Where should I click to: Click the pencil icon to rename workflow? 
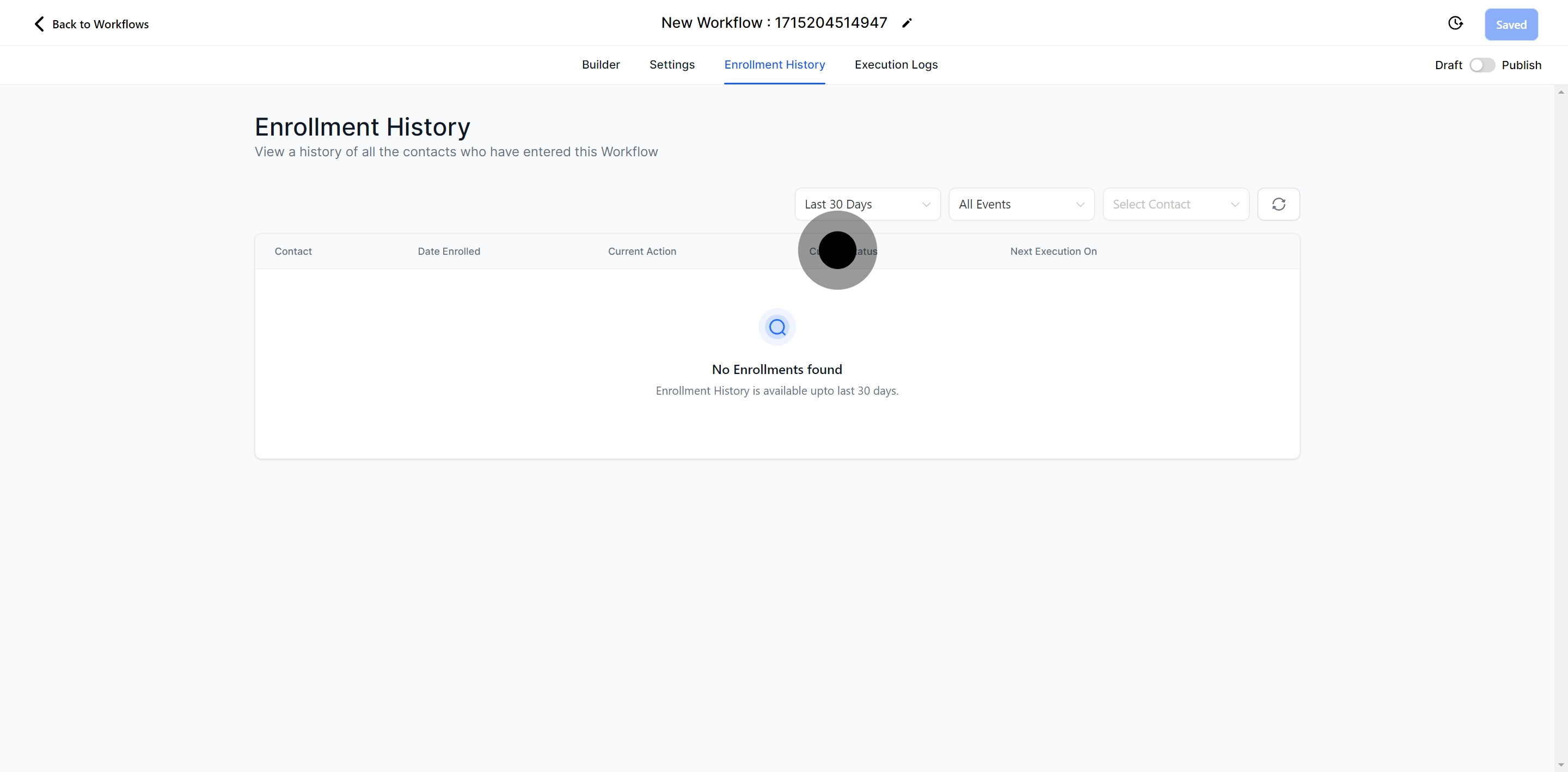pos(907,23)
